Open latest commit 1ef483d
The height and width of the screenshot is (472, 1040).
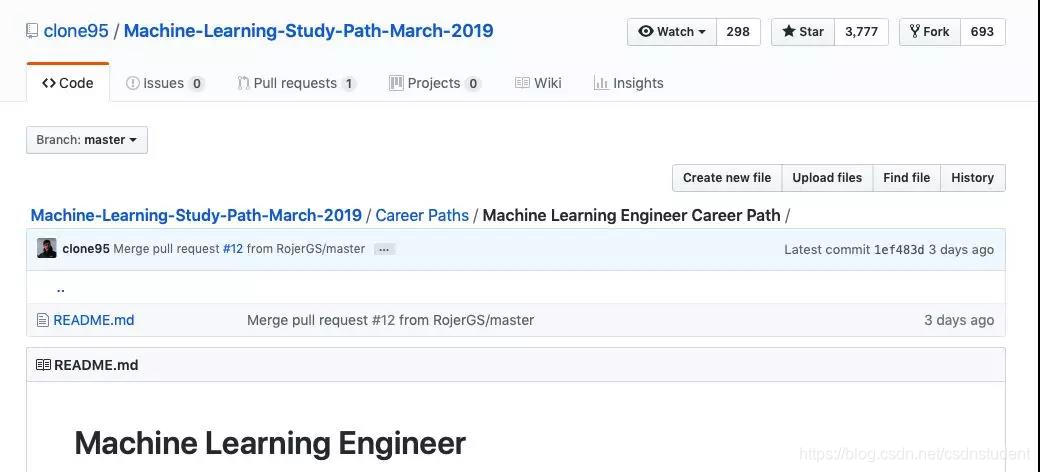899,250
